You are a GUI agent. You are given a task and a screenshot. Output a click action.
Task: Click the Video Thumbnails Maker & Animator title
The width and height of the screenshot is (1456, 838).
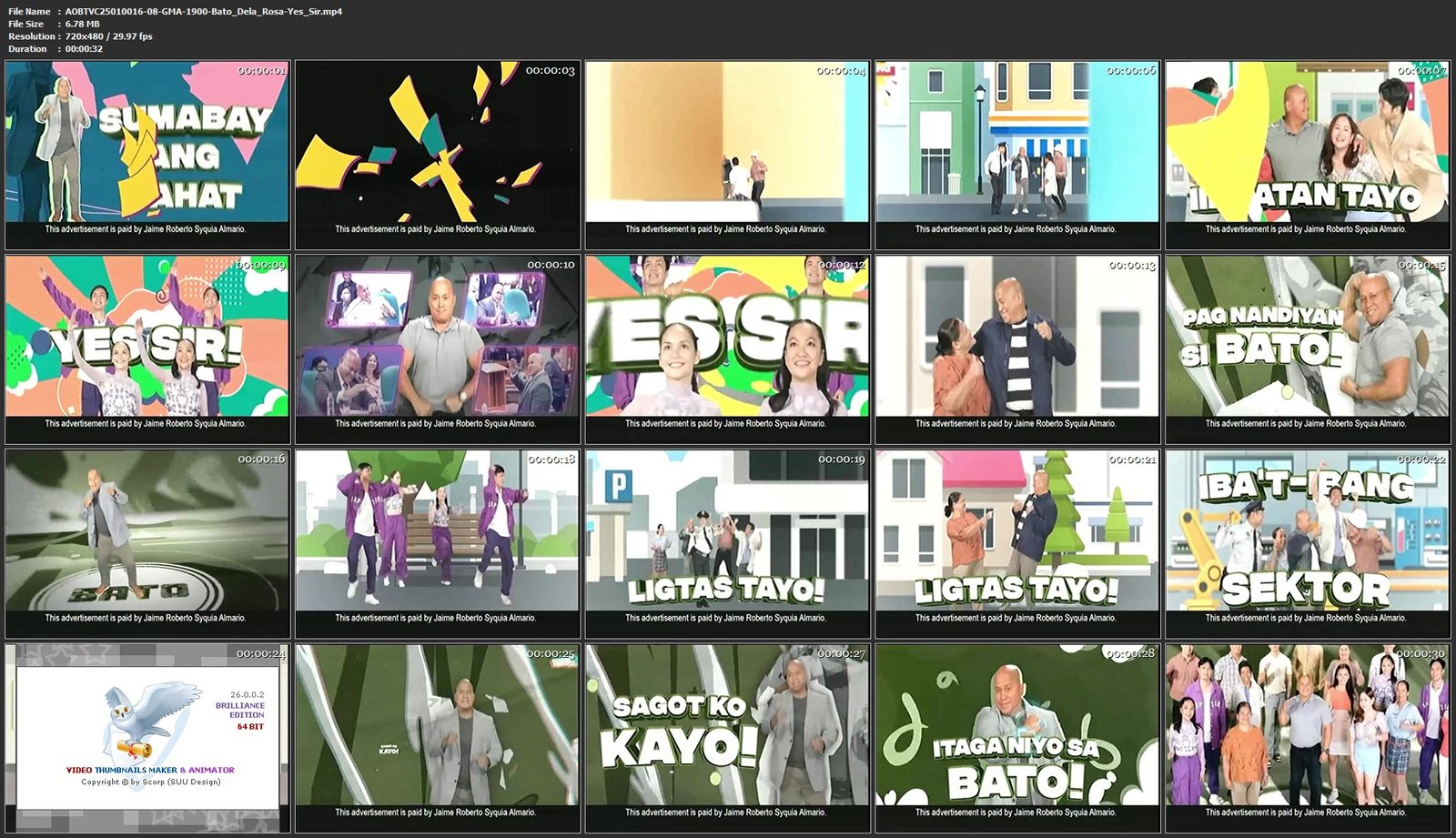click(x=150, y=770)
